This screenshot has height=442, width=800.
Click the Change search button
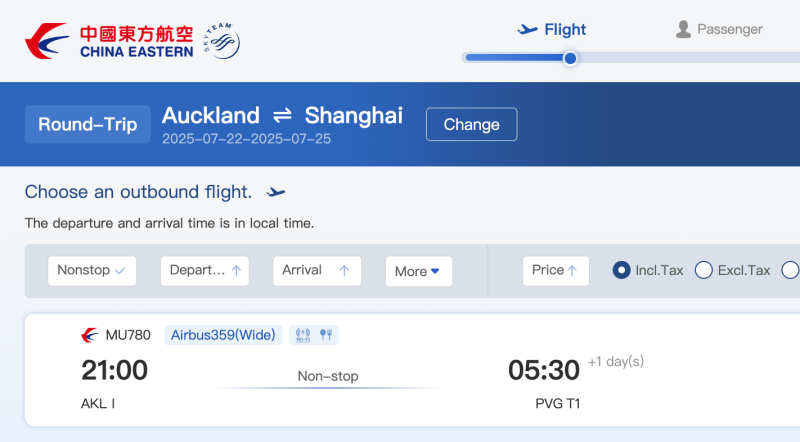(x=471, y=125)
